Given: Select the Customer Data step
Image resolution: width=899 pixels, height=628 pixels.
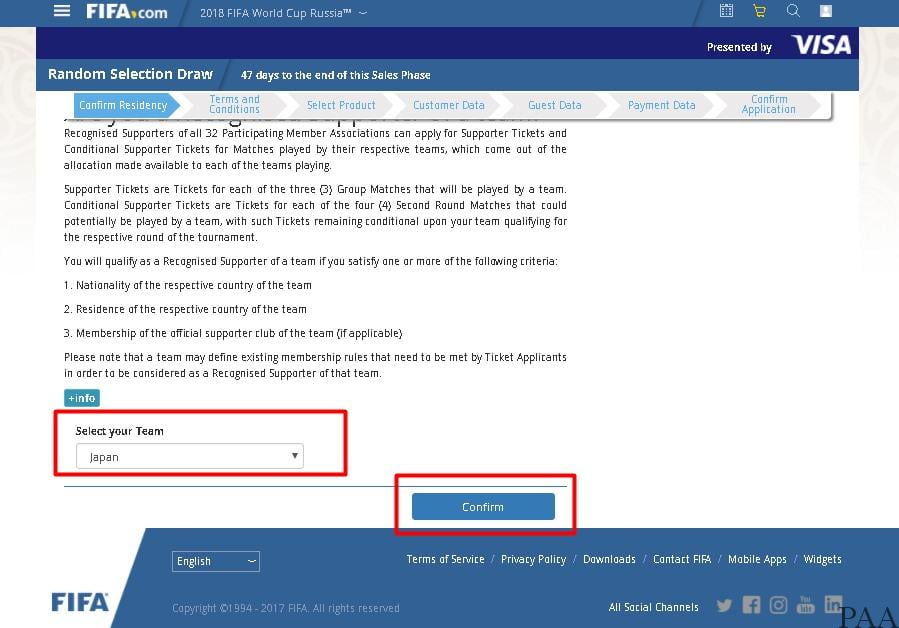Looking at the screenshot, I should 448,106.
